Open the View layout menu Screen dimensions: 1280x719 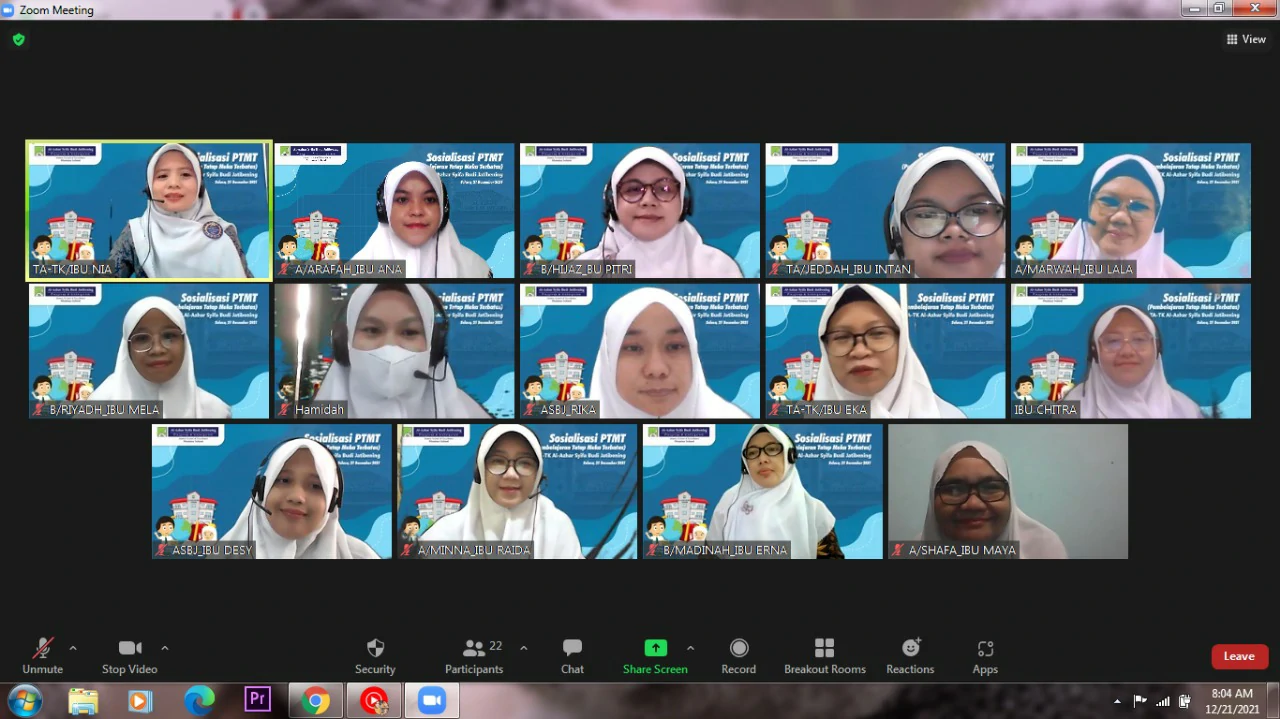(x=1246, y=40)
